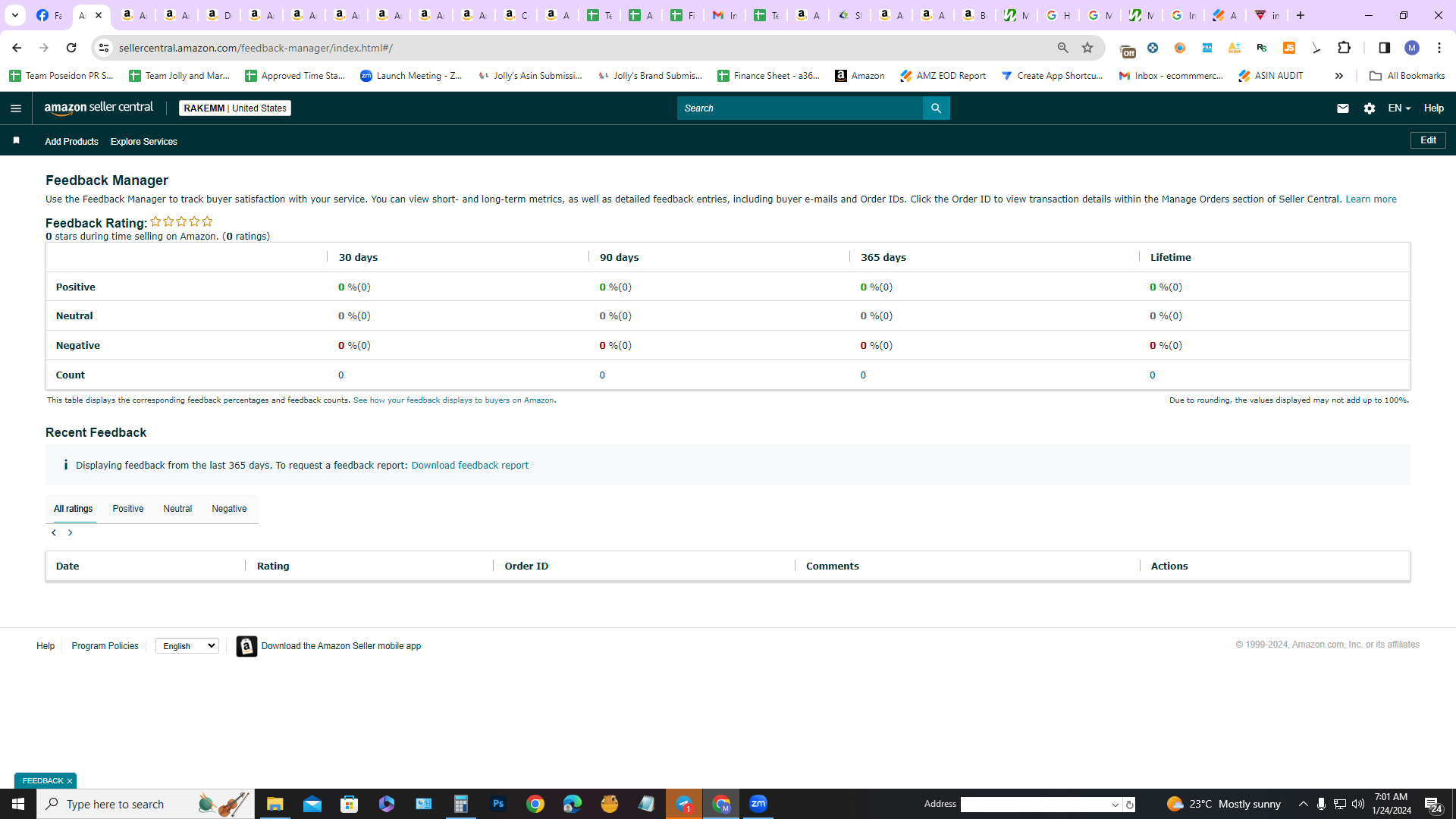Open File Explorer from the taskbar
This screenshot has width=1456, height=819.
[x=275, y=804]
